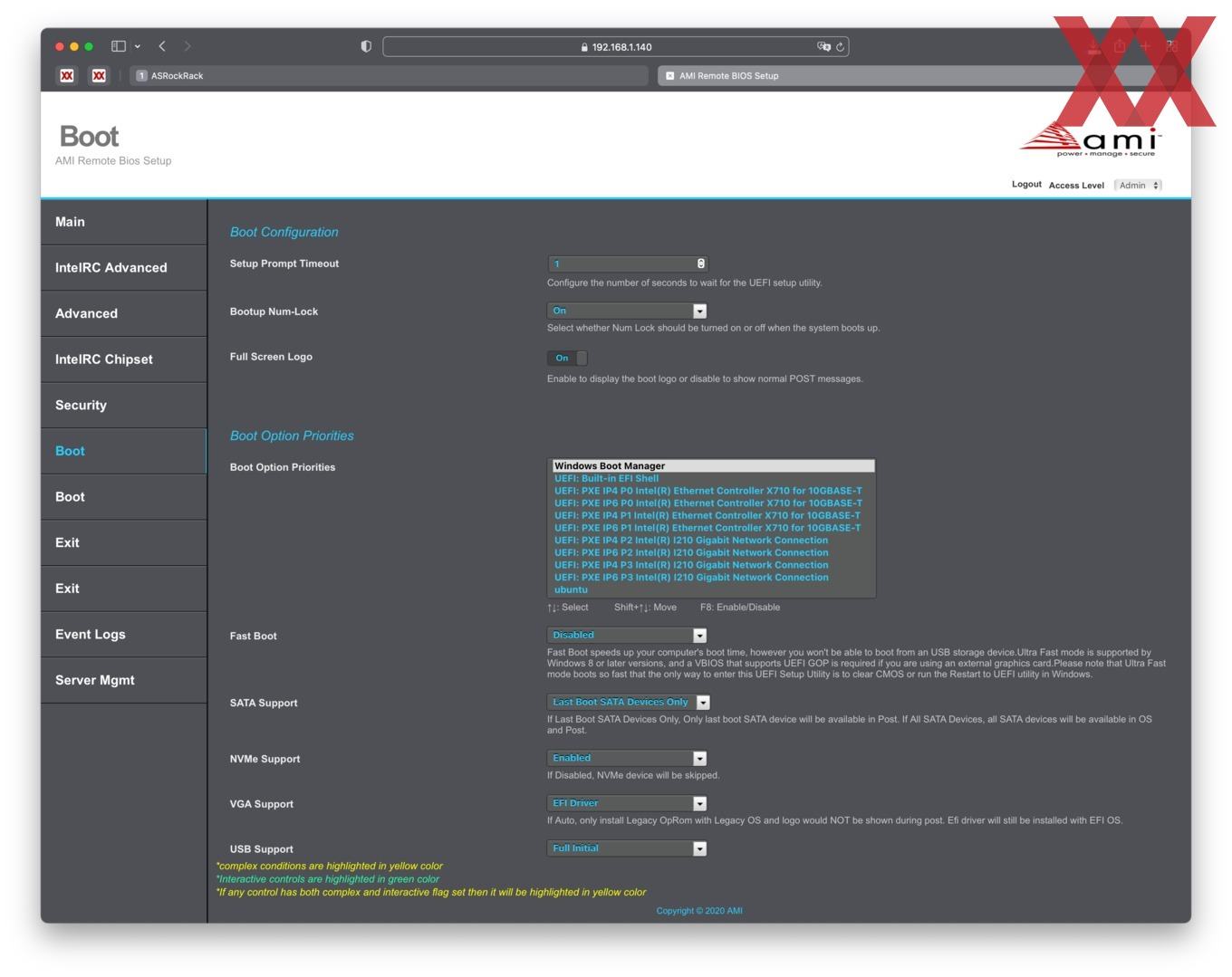Open the VGA Support EFI Driver dropdown
Screen dimensions: 1232x977
[627, 803]
